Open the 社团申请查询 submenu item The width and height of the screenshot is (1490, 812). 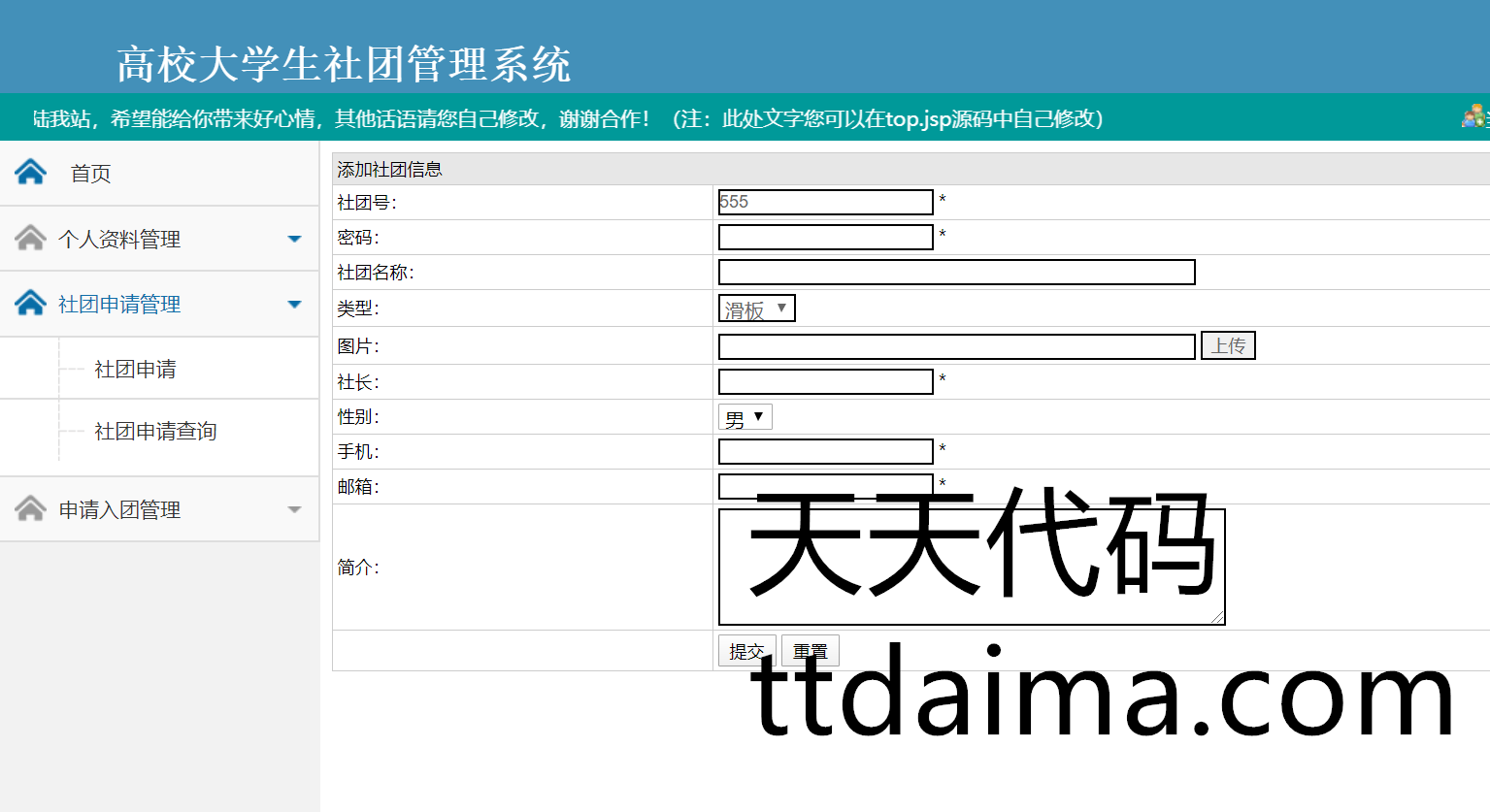155,432
